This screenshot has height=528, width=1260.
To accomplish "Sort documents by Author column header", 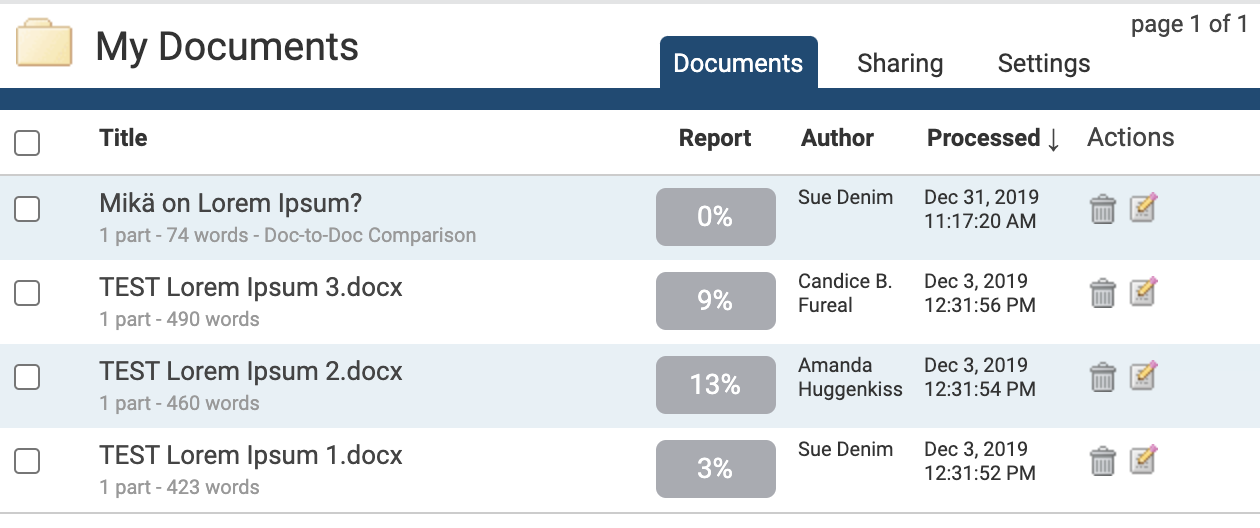I will coord(837,138).
